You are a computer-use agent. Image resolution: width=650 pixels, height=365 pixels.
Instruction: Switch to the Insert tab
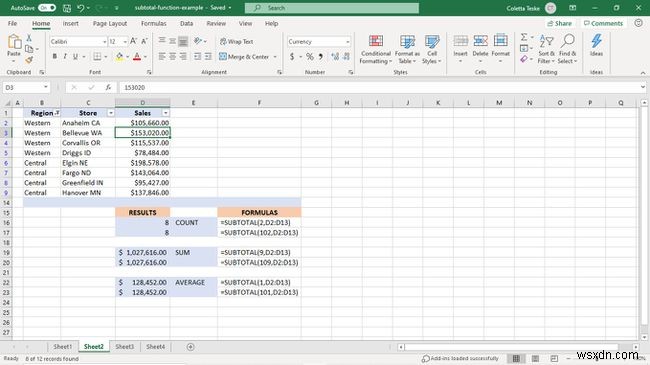point(70,24)
